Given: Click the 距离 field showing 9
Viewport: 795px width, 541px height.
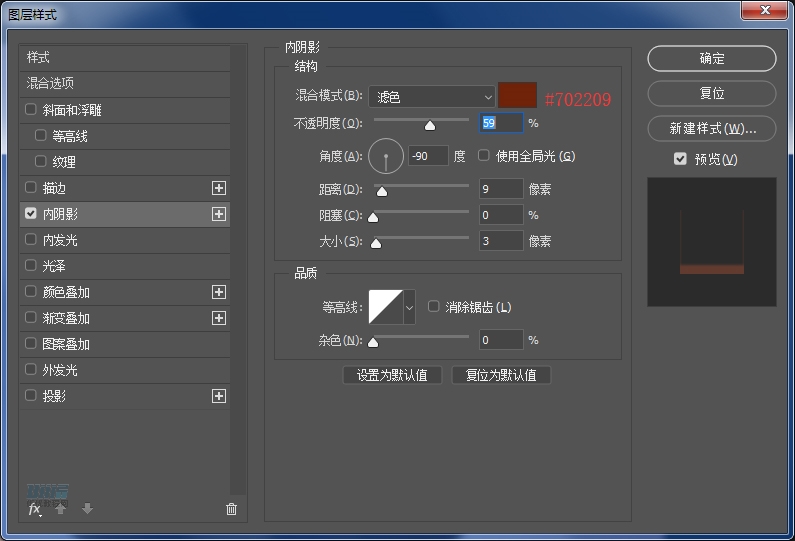Looking at the screenshot, I should [501, 189].
